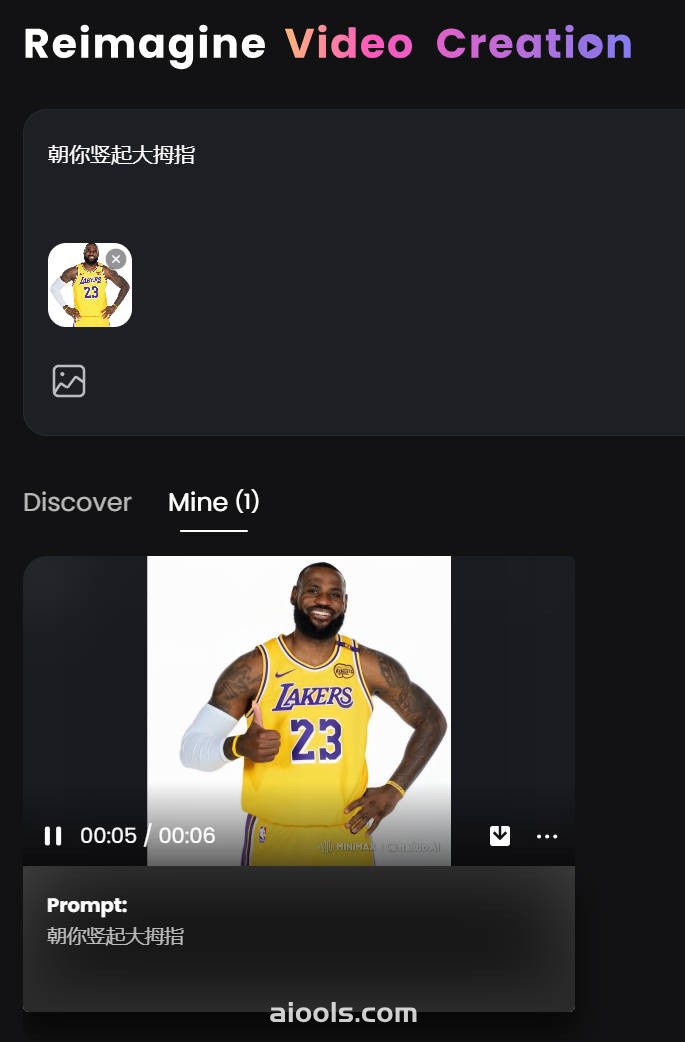The width and height of the screenshot is (685, 1042).
Task: Click the Prompt text below the video
Action: (116, 936)
